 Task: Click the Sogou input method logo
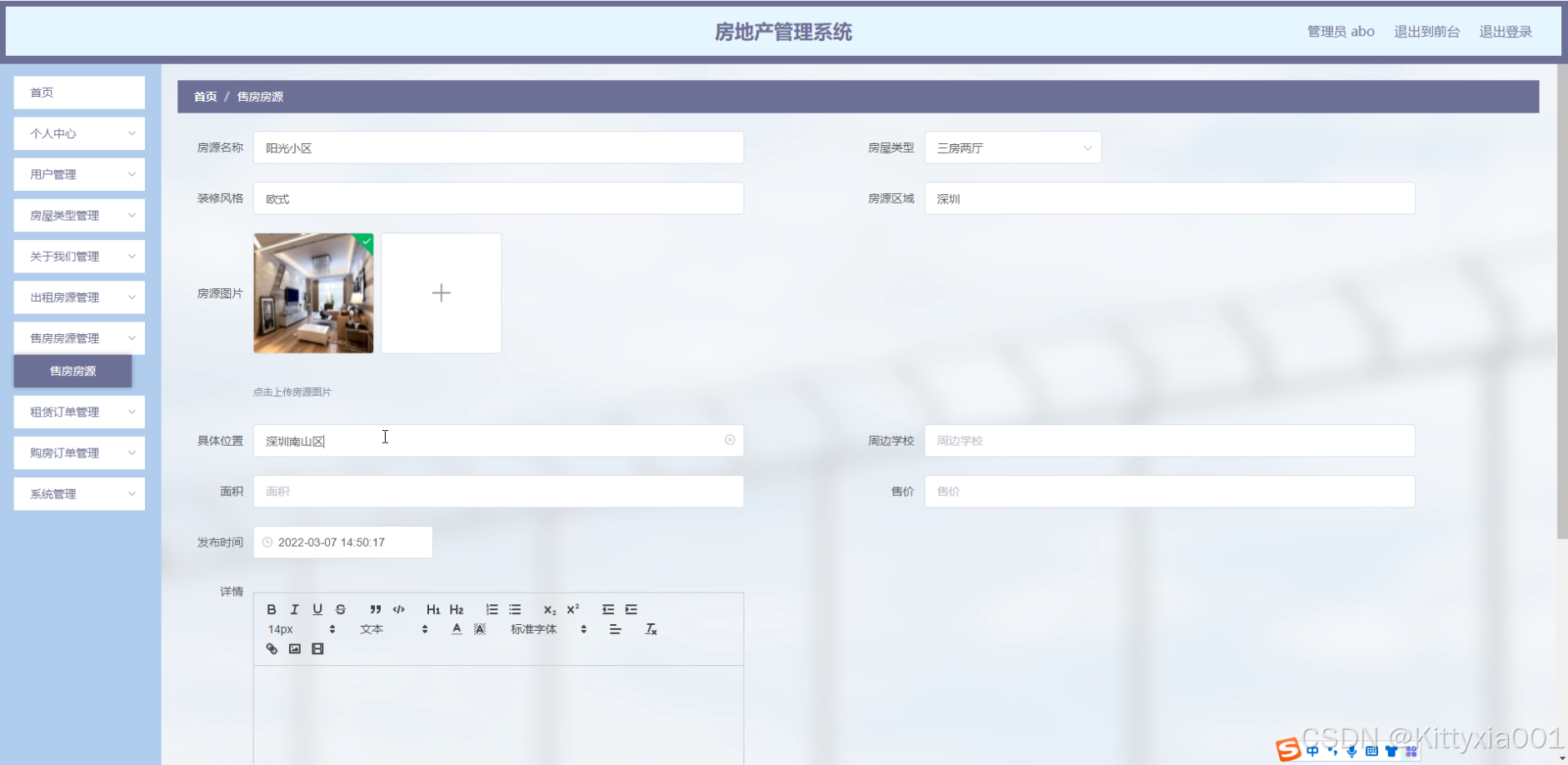1288,750
